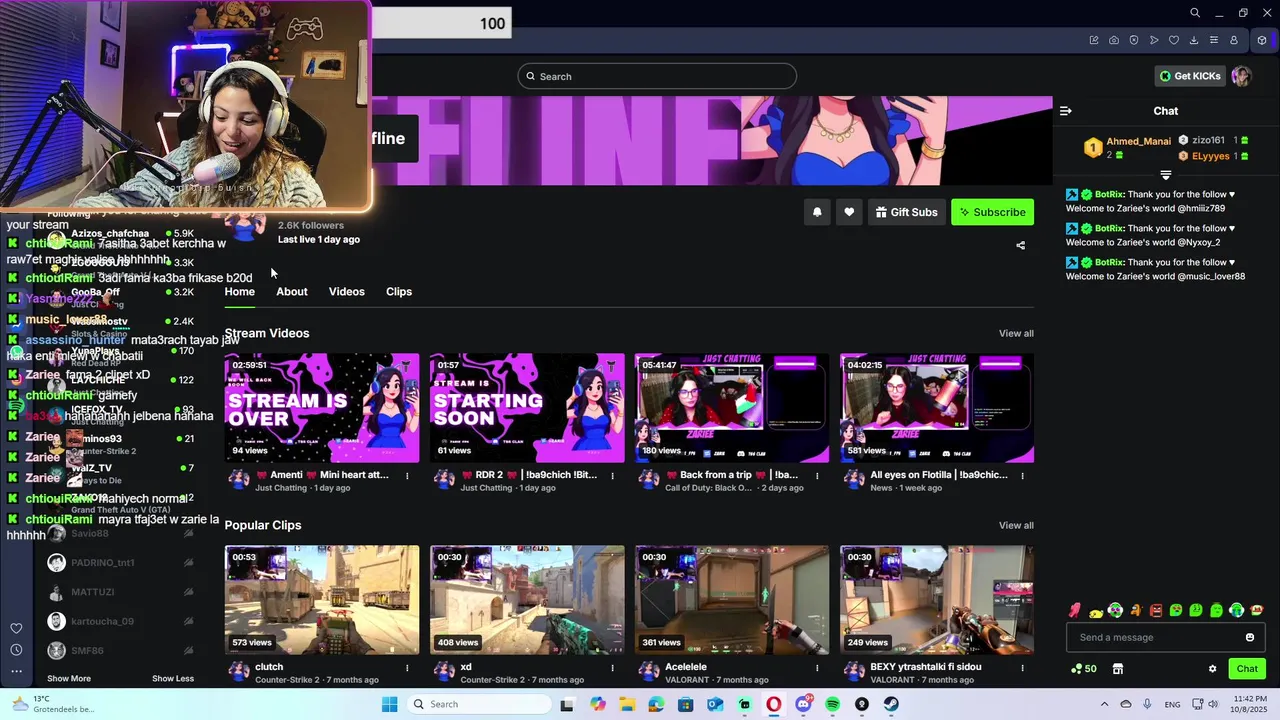Open the Stream Is Over video thumbnail
The width and height of the screenshot is (1280, 720).
click(x=322, y=408)
